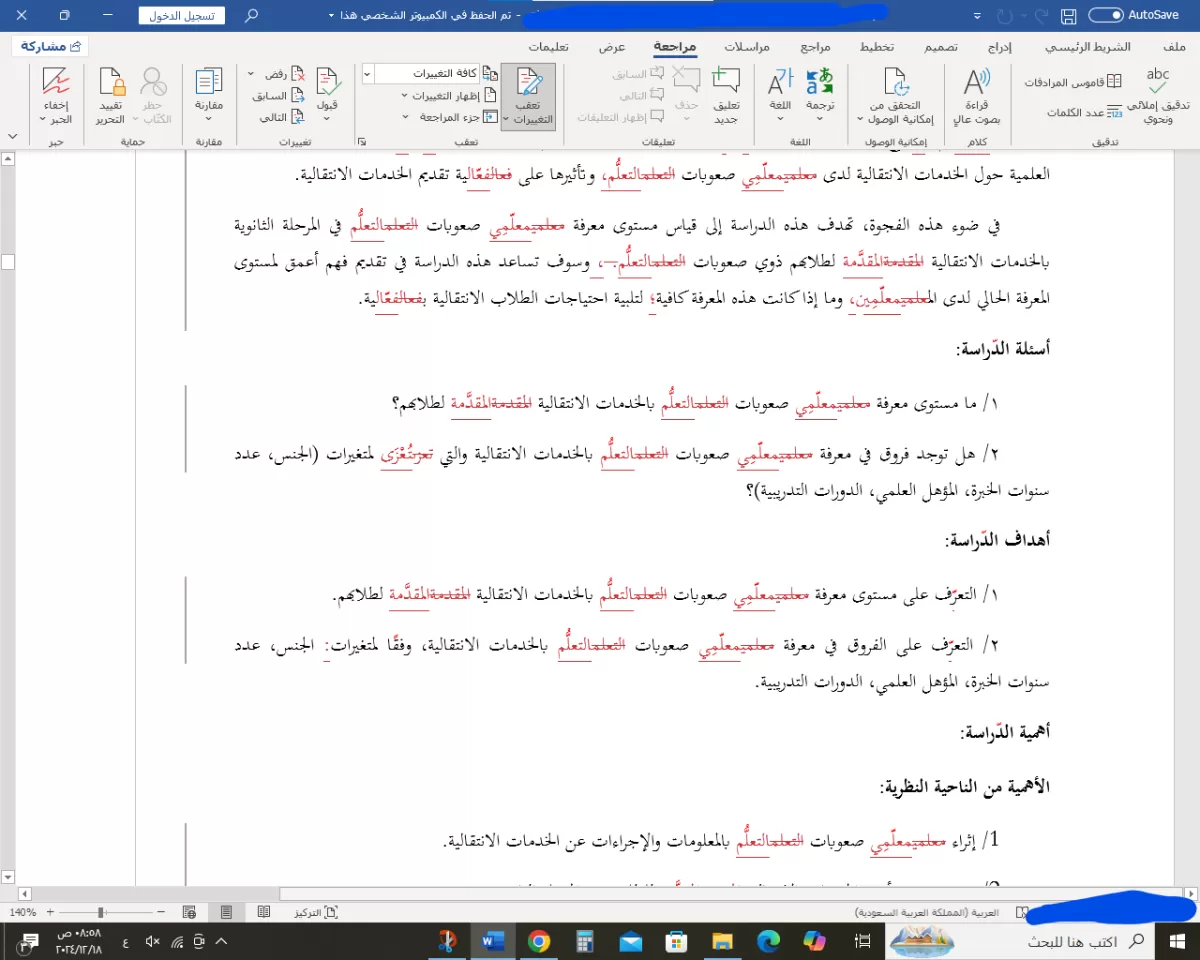Open the Word app on taskbar
This screenshot has width=1200, height=960.
coord(493,941)
